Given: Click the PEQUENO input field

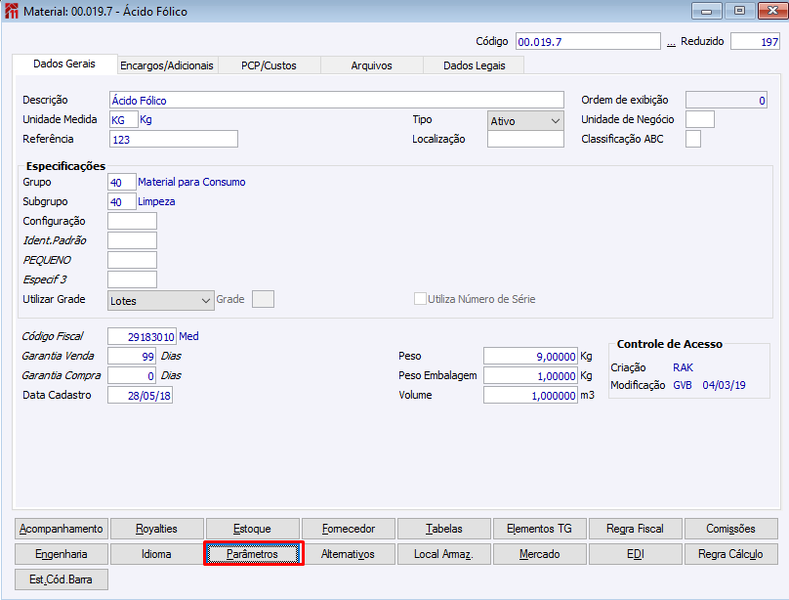Looking at the screenshot, I should pyautogui.click(x=132, y=260).
